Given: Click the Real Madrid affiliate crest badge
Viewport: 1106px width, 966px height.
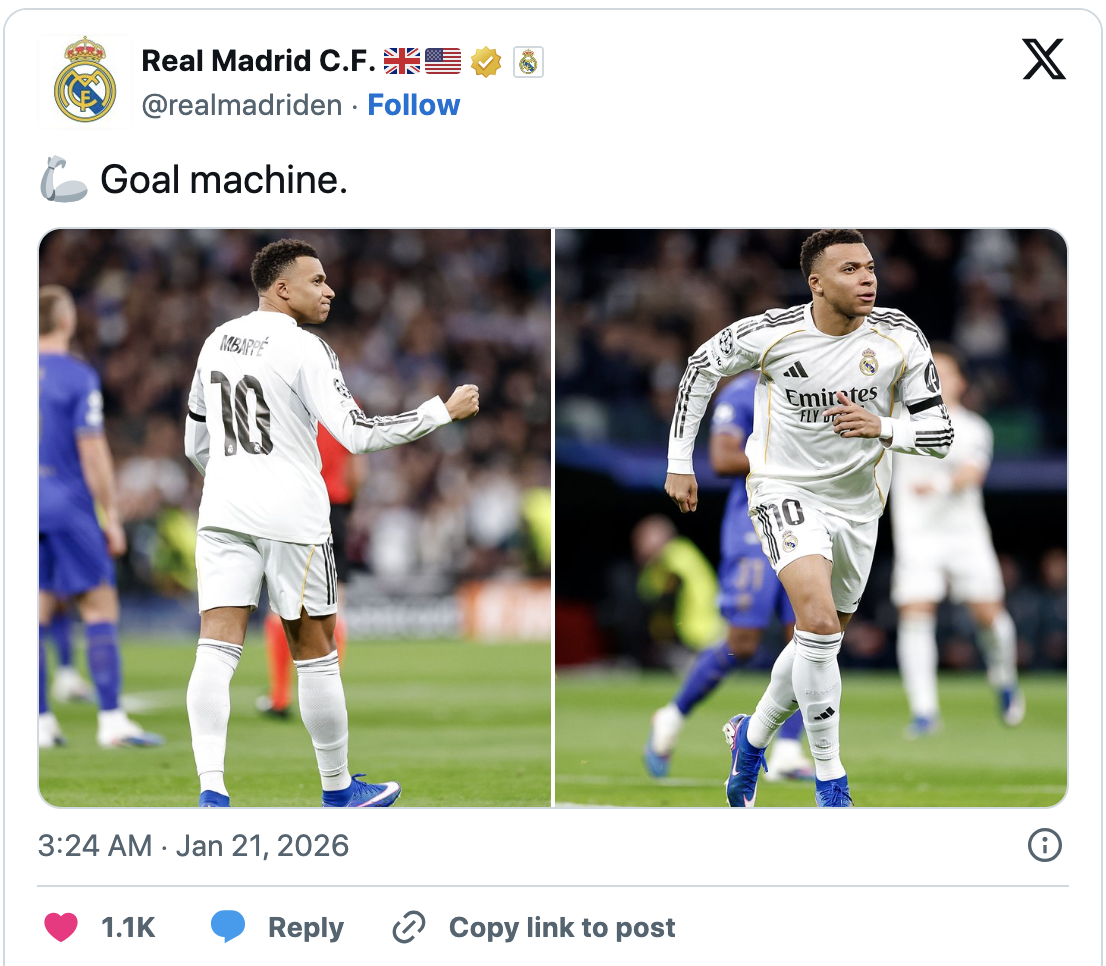Looking at the screenshot, I should pyautogui.click(x=530, y=61).
